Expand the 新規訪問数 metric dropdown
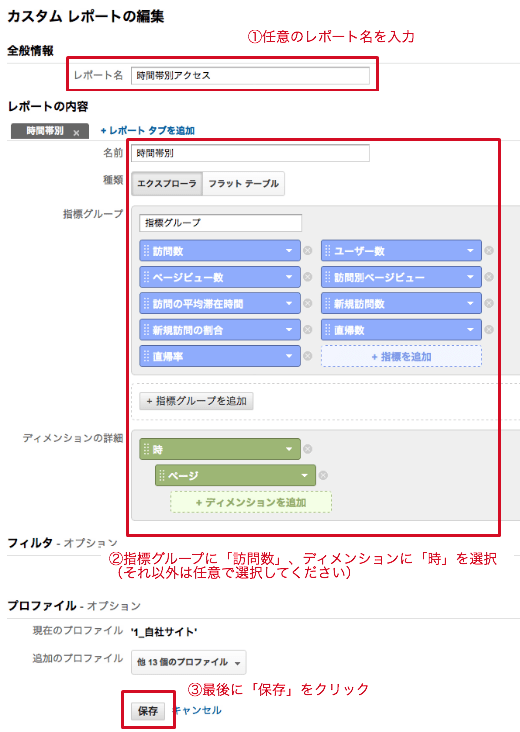 point(470,303)
